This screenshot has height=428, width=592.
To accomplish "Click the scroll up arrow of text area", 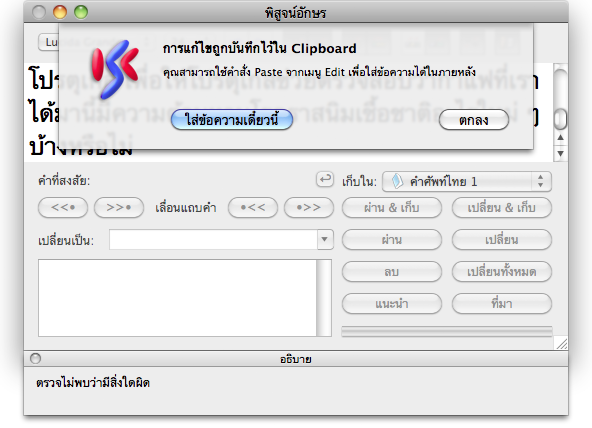I will pyautogui.click(x=561, y=138).
